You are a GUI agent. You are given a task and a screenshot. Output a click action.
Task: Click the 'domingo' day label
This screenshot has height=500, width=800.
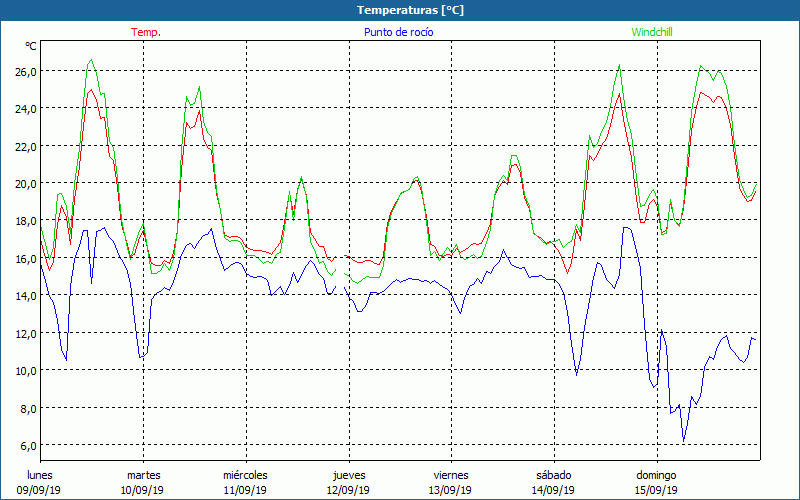(656, 476)
